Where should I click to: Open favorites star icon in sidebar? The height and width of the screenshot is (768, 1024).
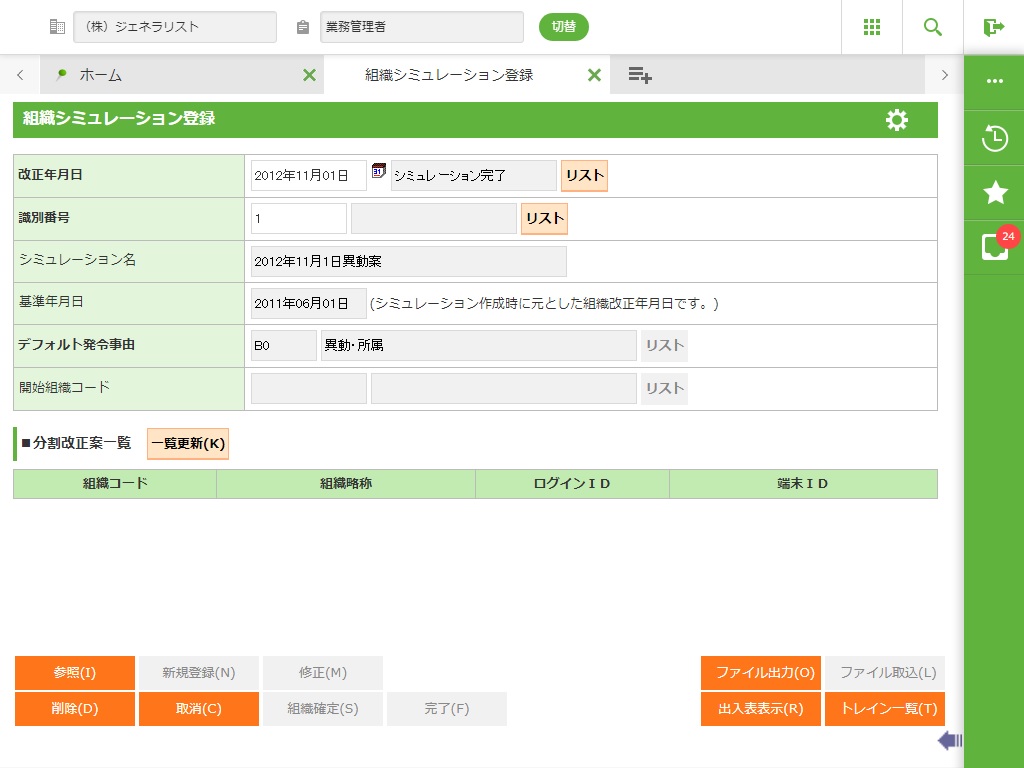point(995,193)
